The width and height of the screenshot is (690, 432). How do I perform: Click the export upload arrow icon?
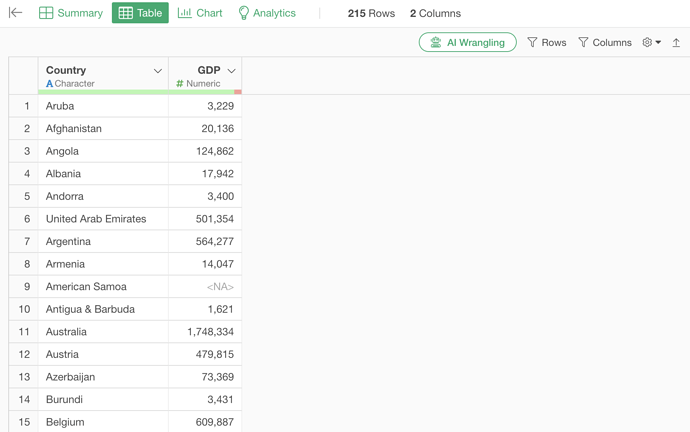(676, 43)
